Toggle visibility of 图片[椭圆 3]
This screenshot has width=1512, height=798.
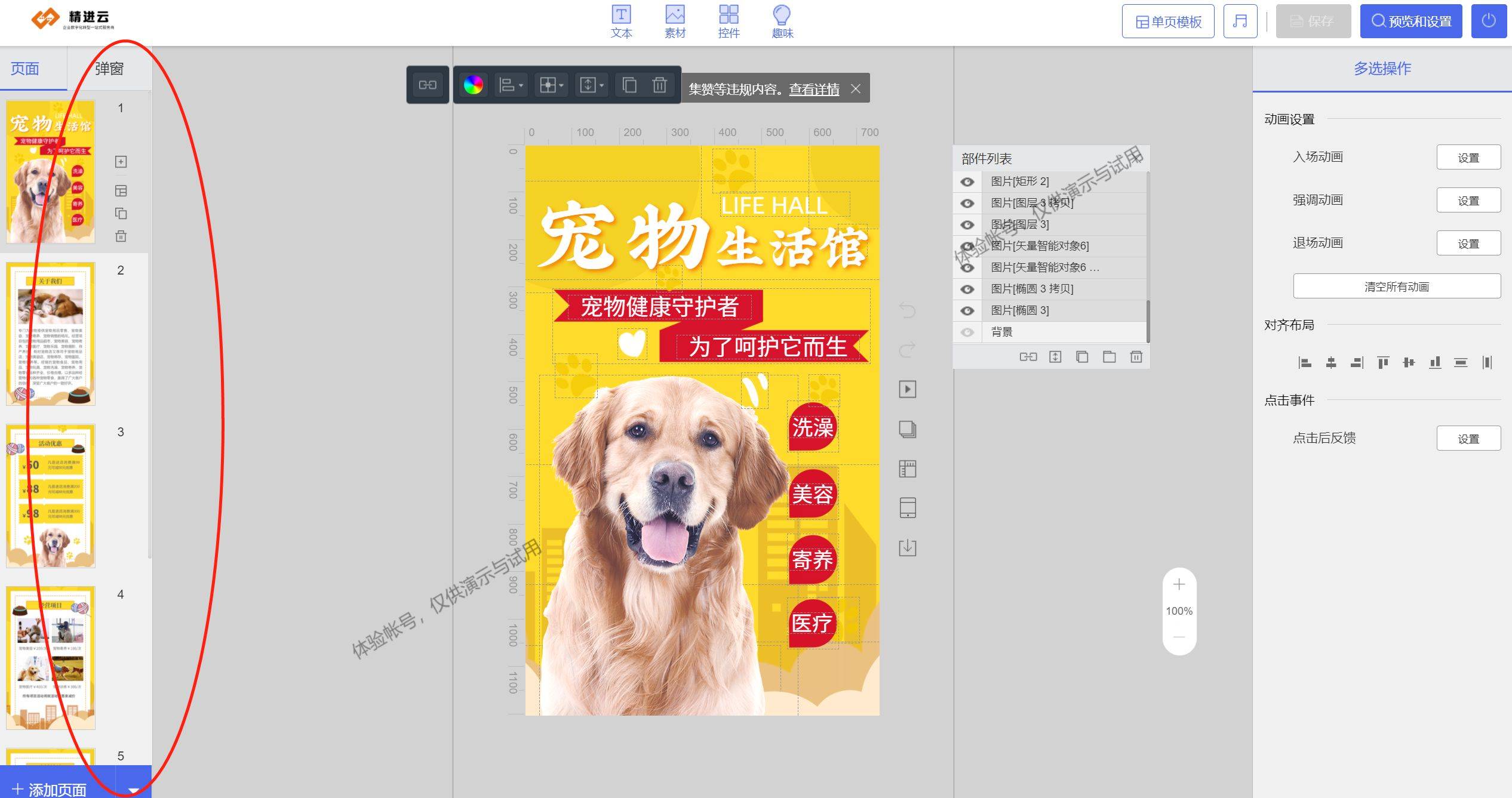[x=967, y=310]
